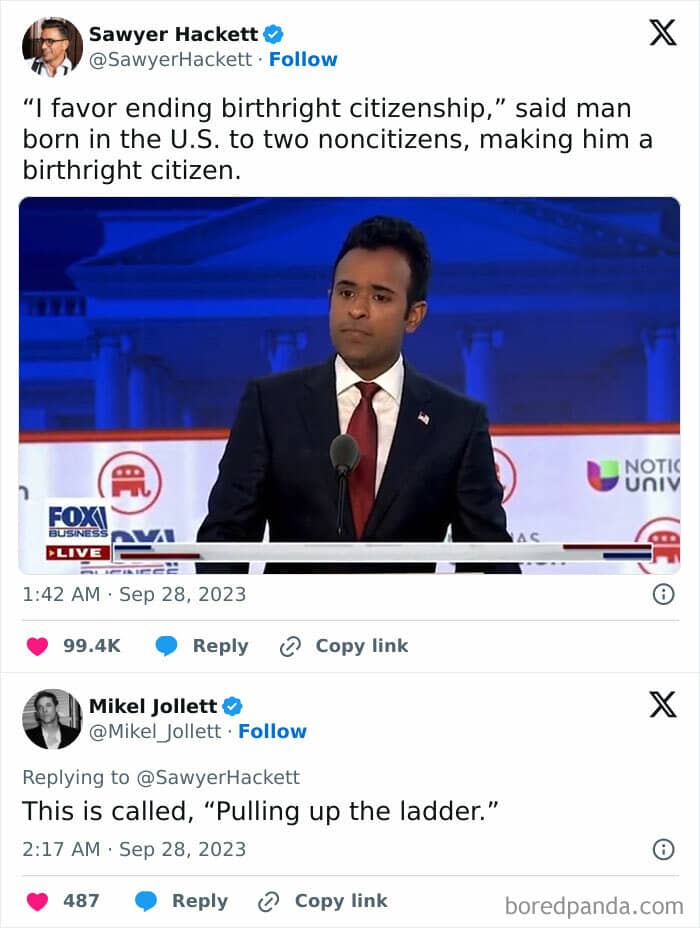700x928 pixels.
Task: Click the X logo on Sawyer Hackett's tweet
Action: [662, 33]
